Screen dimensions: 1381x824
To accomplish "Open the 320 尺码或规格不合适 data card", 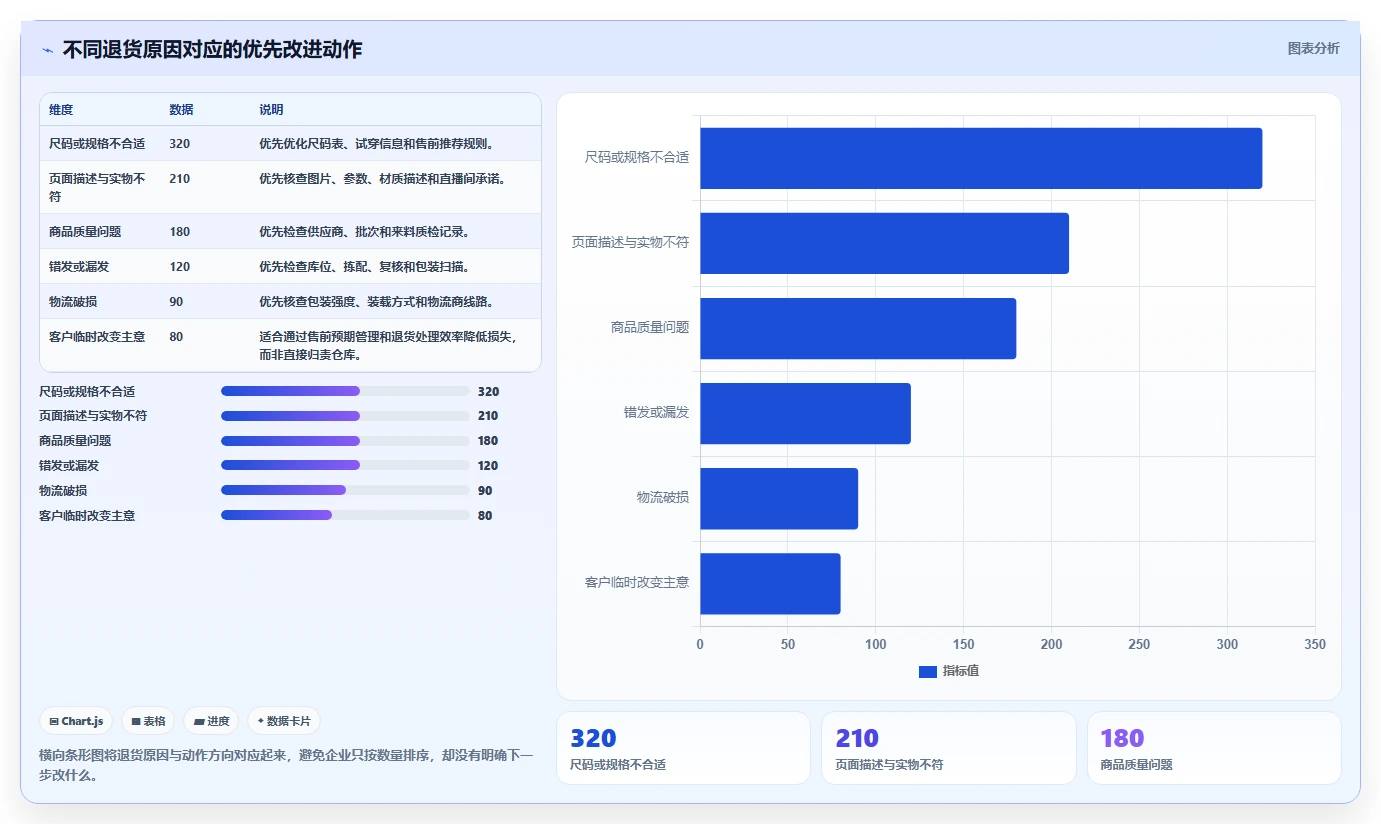I will pos(683,748).
